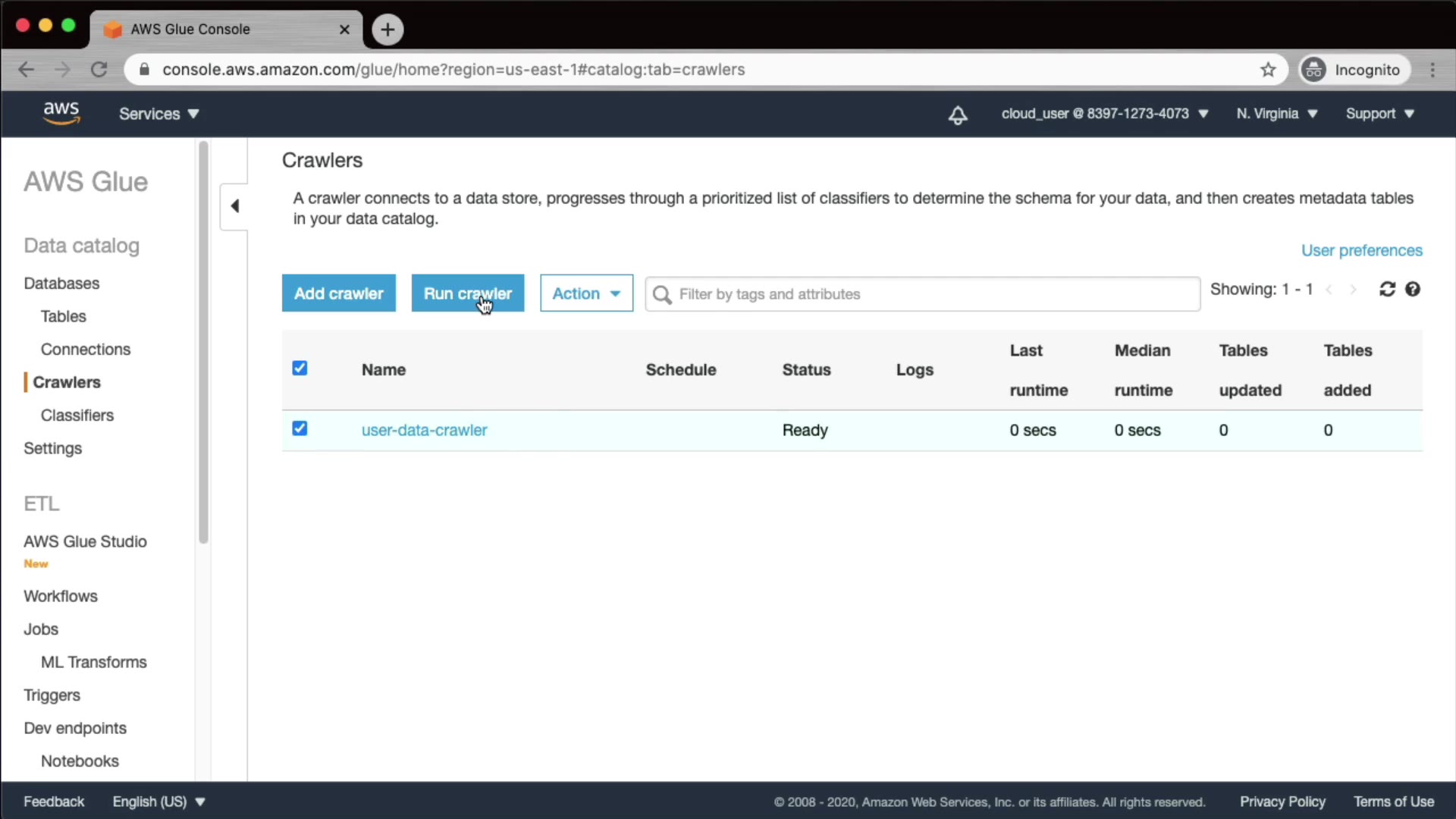Viewport: 1456px width, 819px height.
Task: Open the help question mark icon
Action: [x=1412, y=289]
